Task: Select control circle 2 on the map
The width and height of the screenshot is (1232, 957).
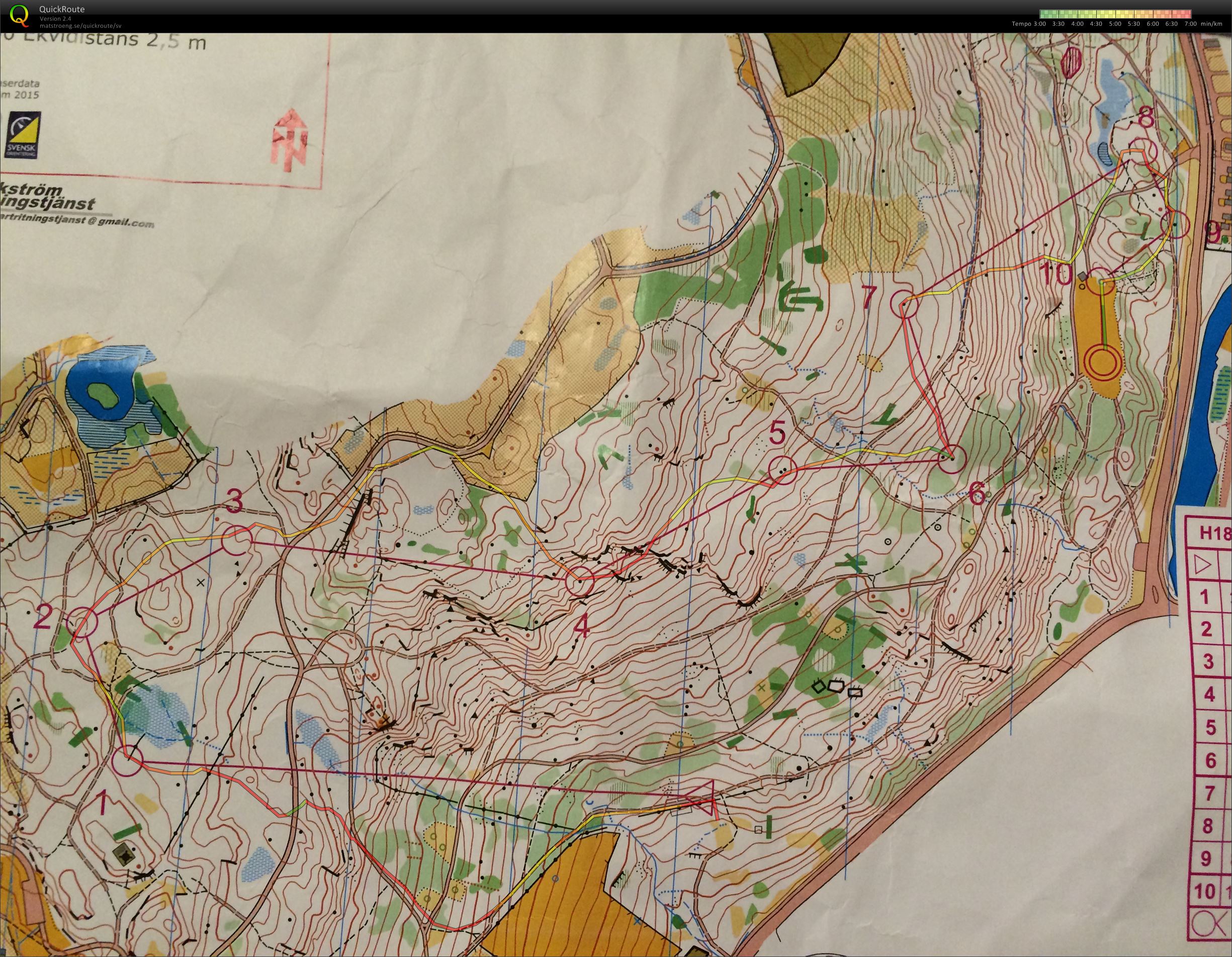Action: tap(82, 622)
